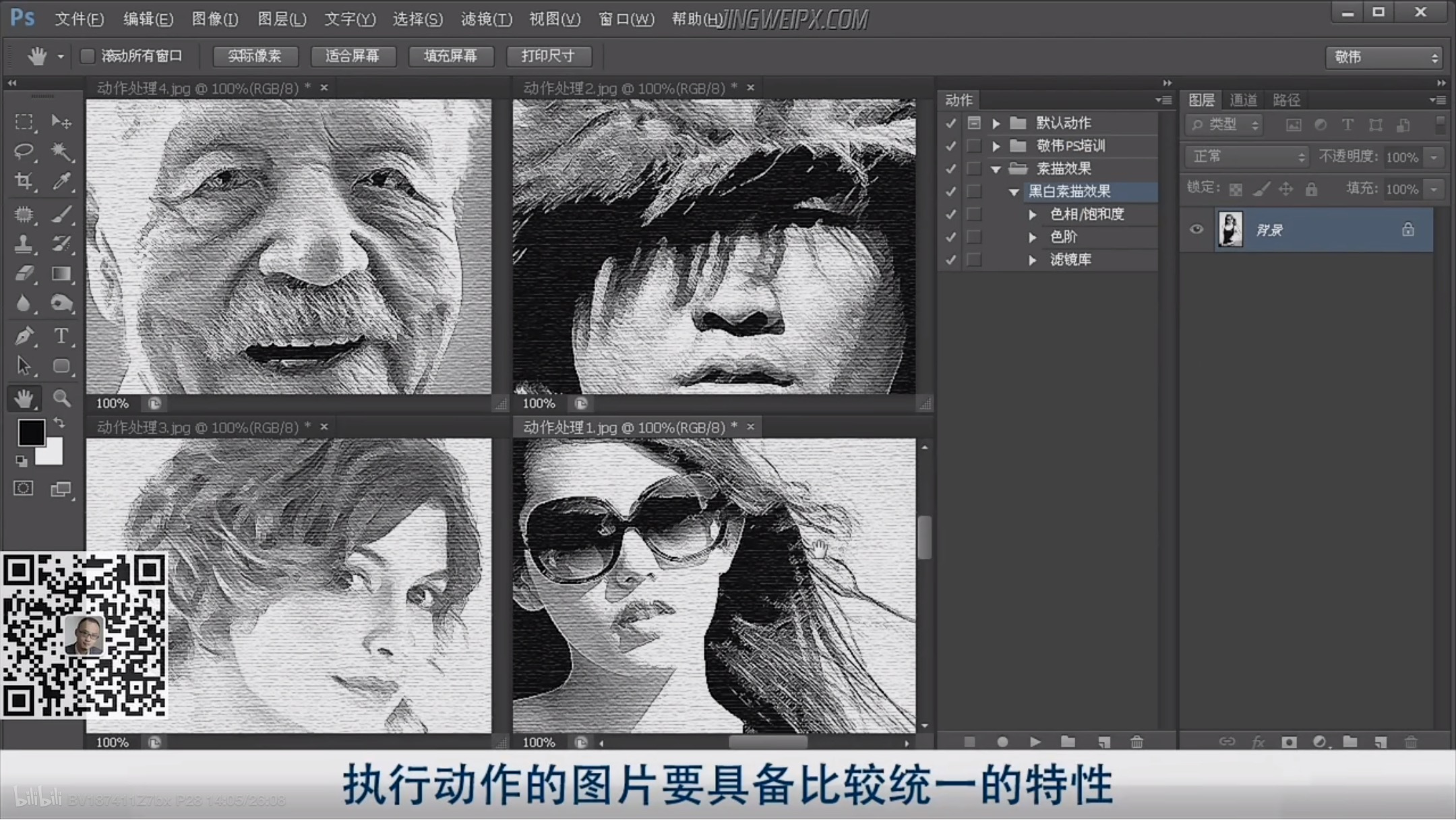1456x820 pixels.
Task: Expand the 色相/饱和度 step
Action: [x=1033, y=214]
